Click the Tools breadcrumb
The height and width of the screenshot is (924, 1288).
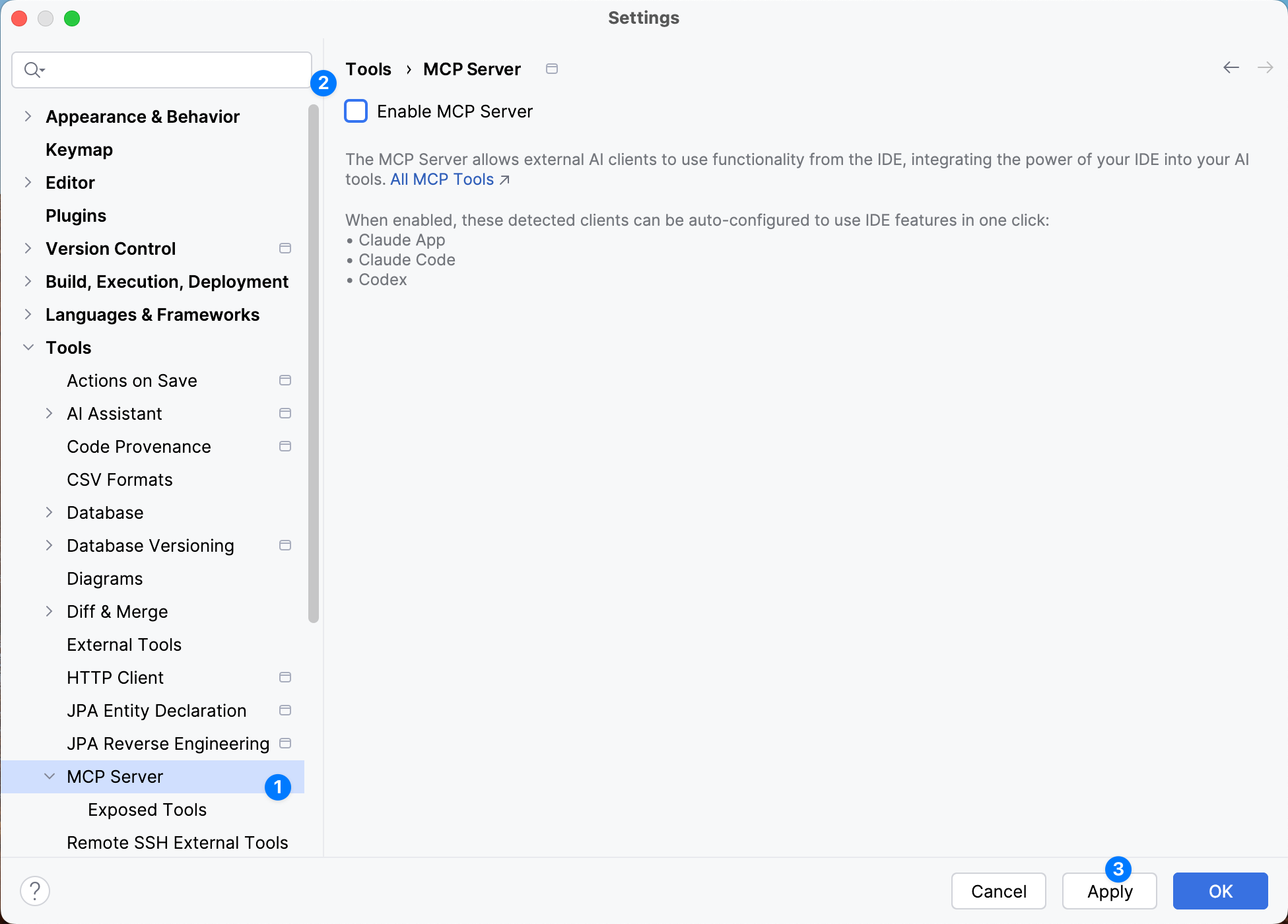coord(368,69)
